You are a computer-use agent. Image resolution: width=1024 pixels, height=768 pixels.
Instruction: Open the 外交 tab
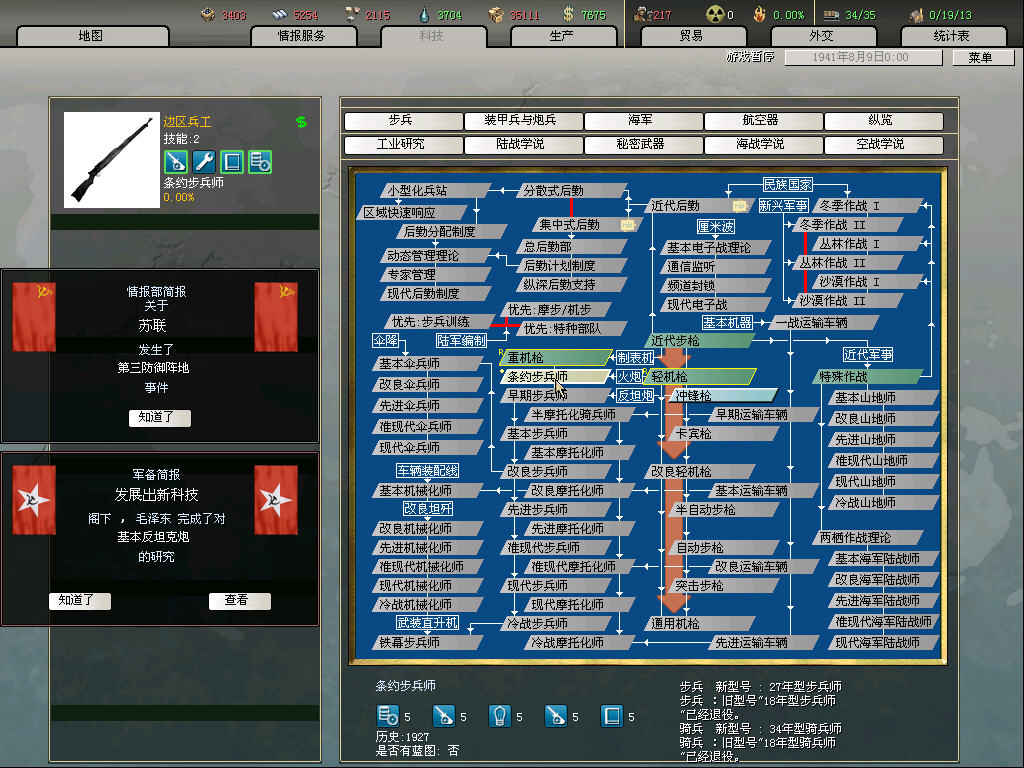tap(823, 36)
